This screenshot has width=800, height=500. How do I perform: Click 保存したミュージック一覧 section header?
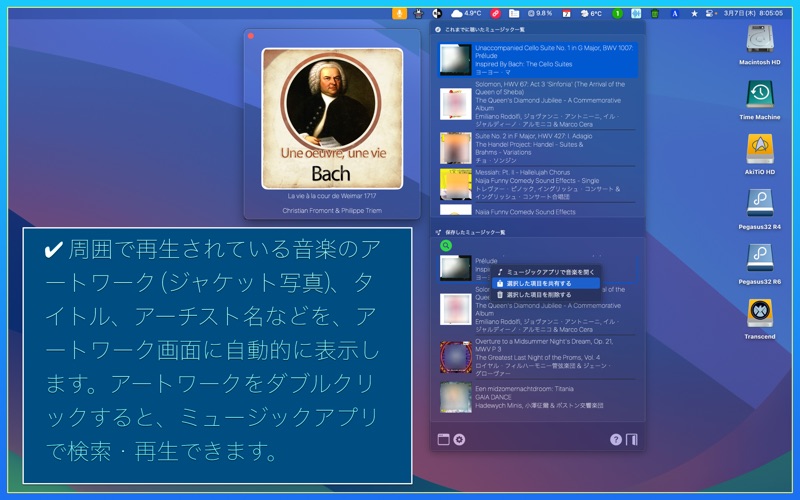pyautogui.click(x=475, y=232)
